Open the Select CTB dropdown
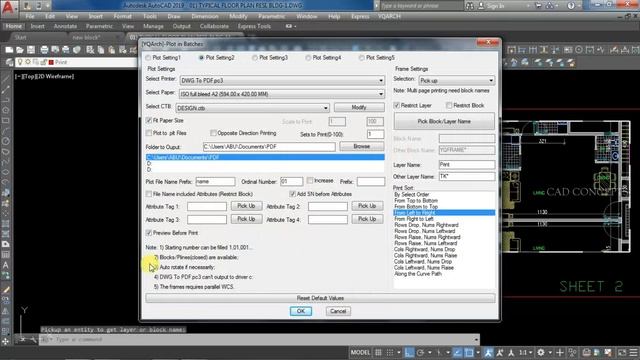 coord(252,108)
